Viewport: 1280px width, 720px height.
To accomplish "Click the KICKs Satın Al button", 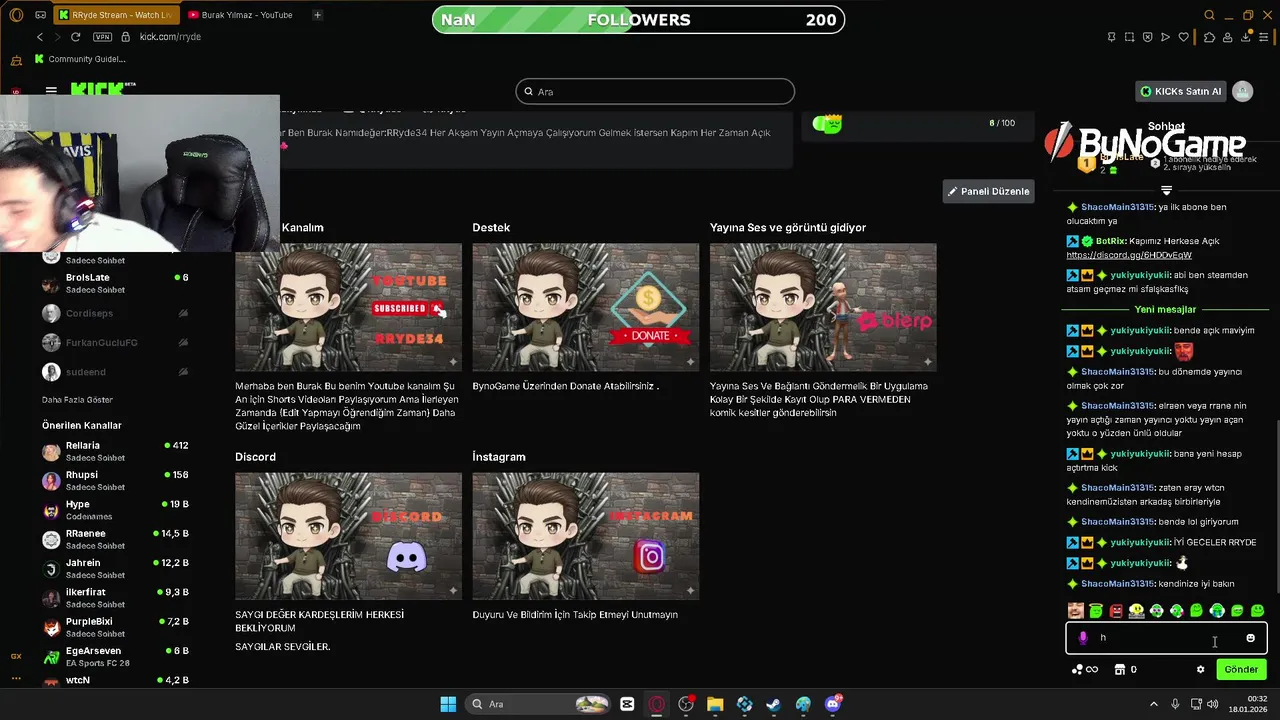I will click(x=1181, y=91).
